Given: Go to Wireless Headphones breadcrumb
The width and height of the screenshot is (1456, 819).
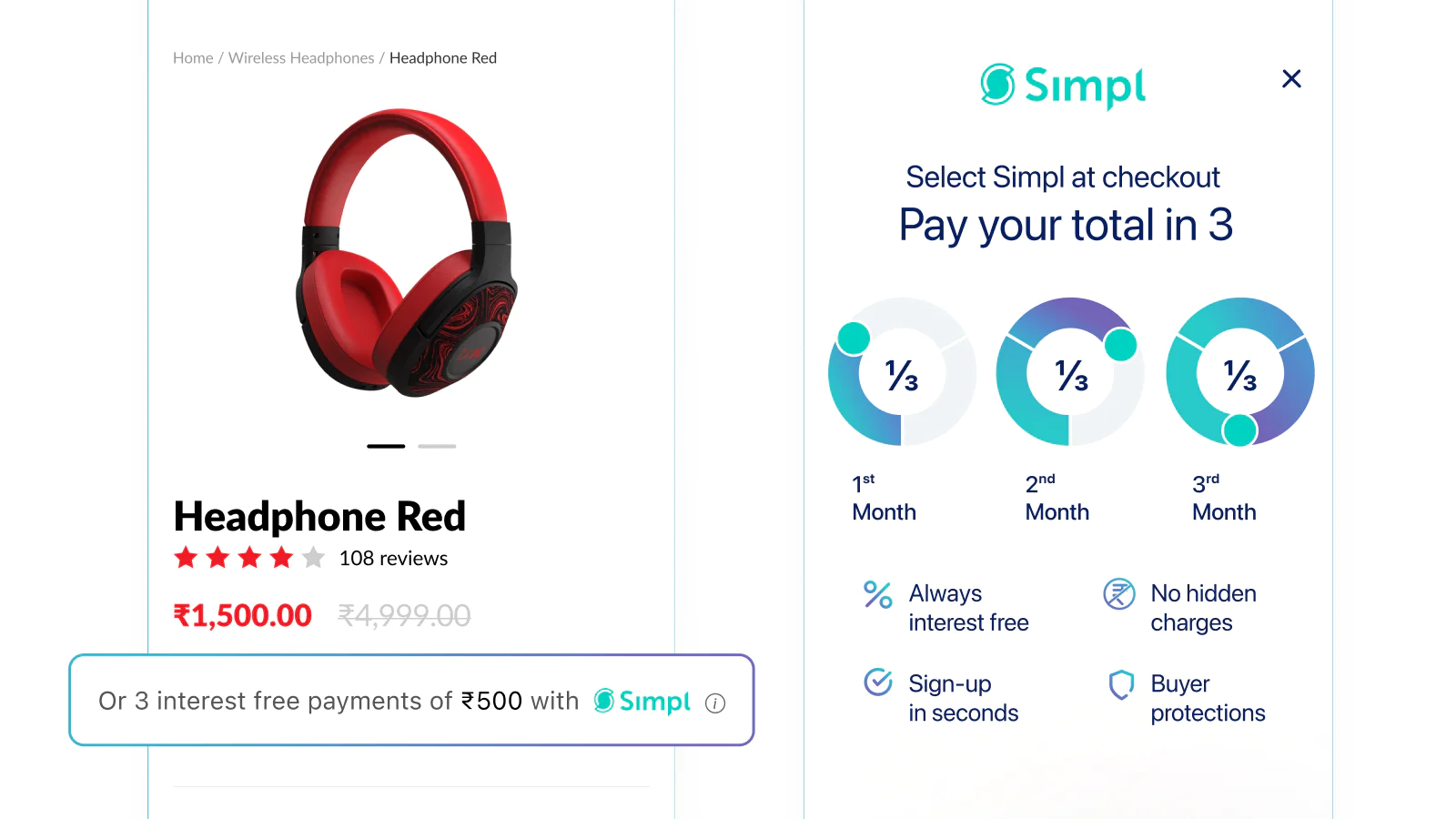Looking at the screenshot, I should (301, 58).
